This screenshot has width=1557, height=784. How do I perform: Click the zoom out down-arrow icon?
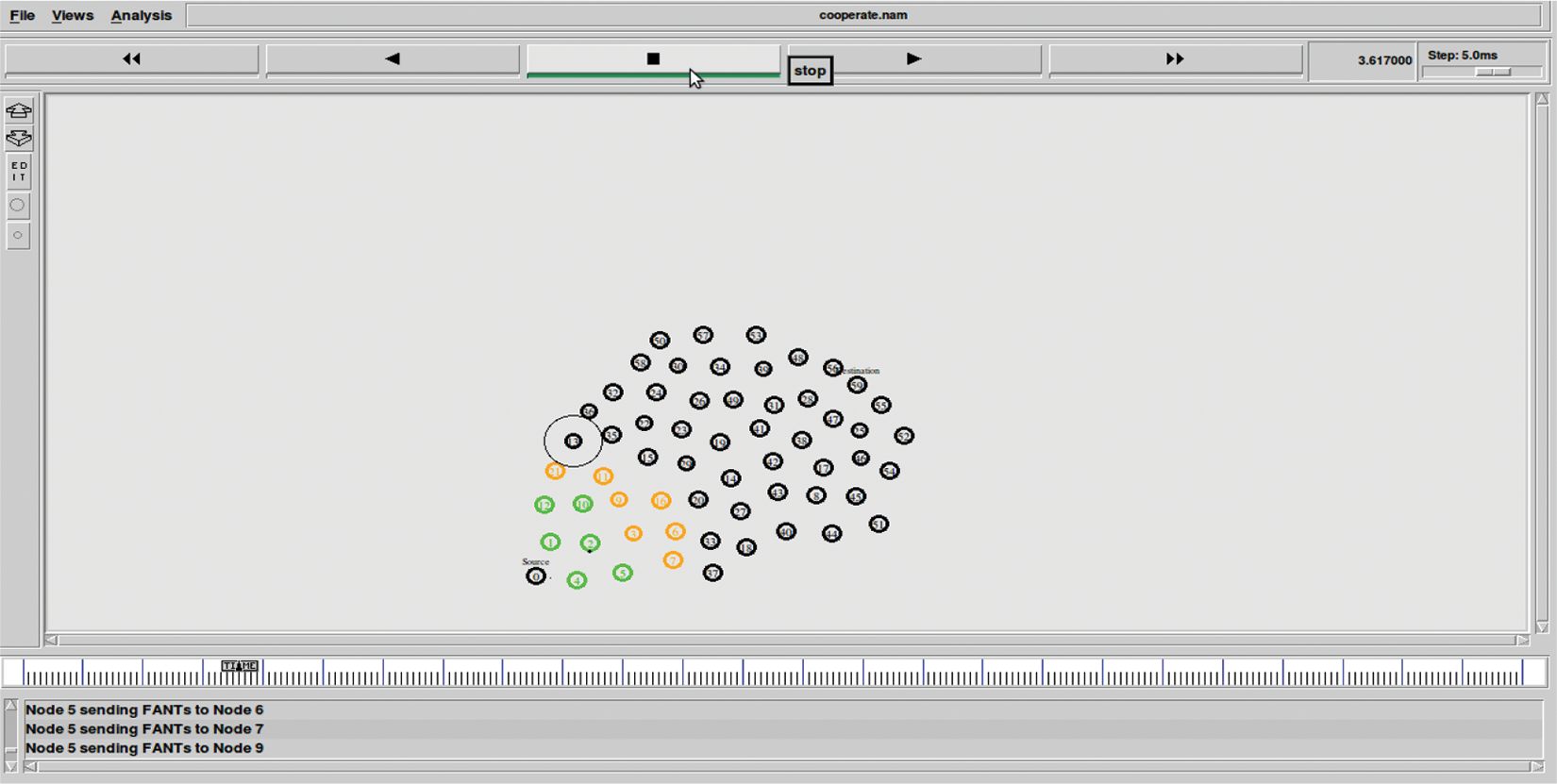click(x=19, y=139)
